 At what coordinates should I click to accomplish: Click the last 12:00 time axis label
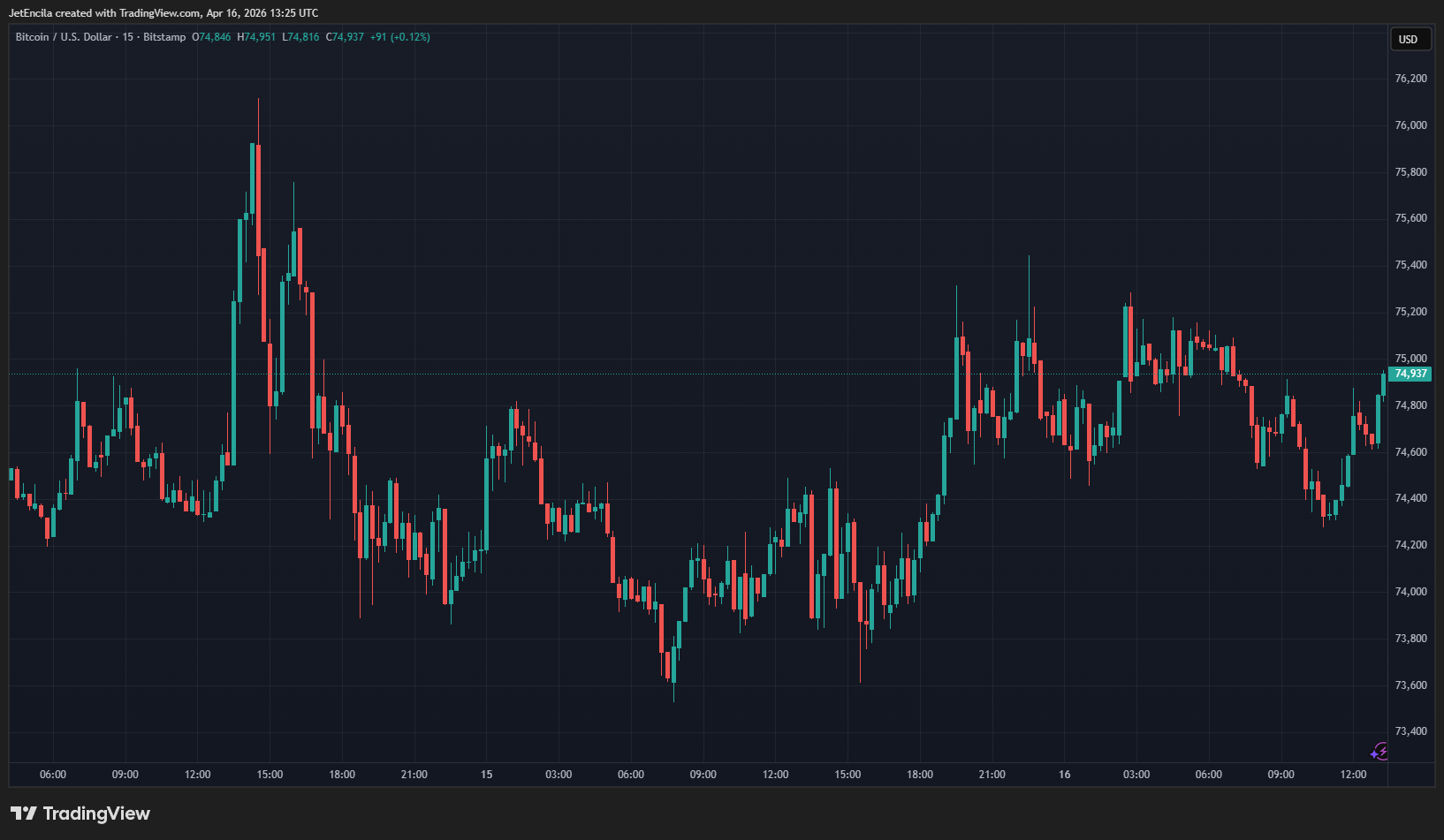tap(1353, 775)
